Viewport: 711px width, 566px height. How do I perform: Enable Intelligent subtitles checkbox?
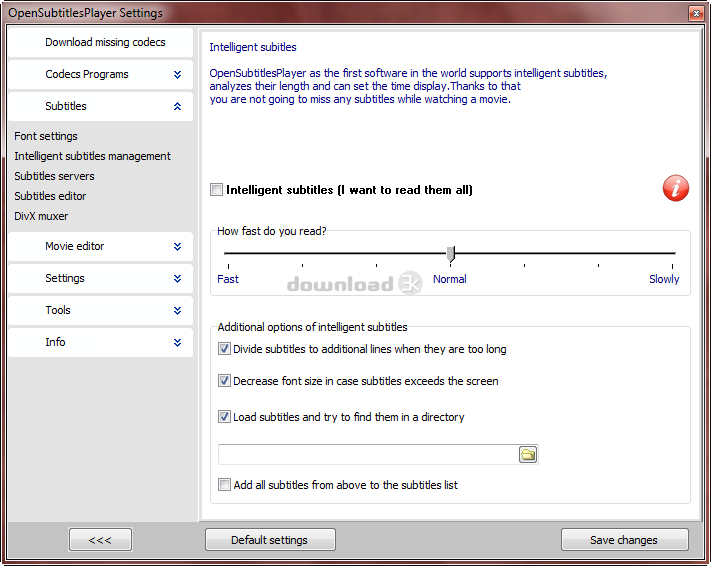pyautogui.click(x=216, y=190)
